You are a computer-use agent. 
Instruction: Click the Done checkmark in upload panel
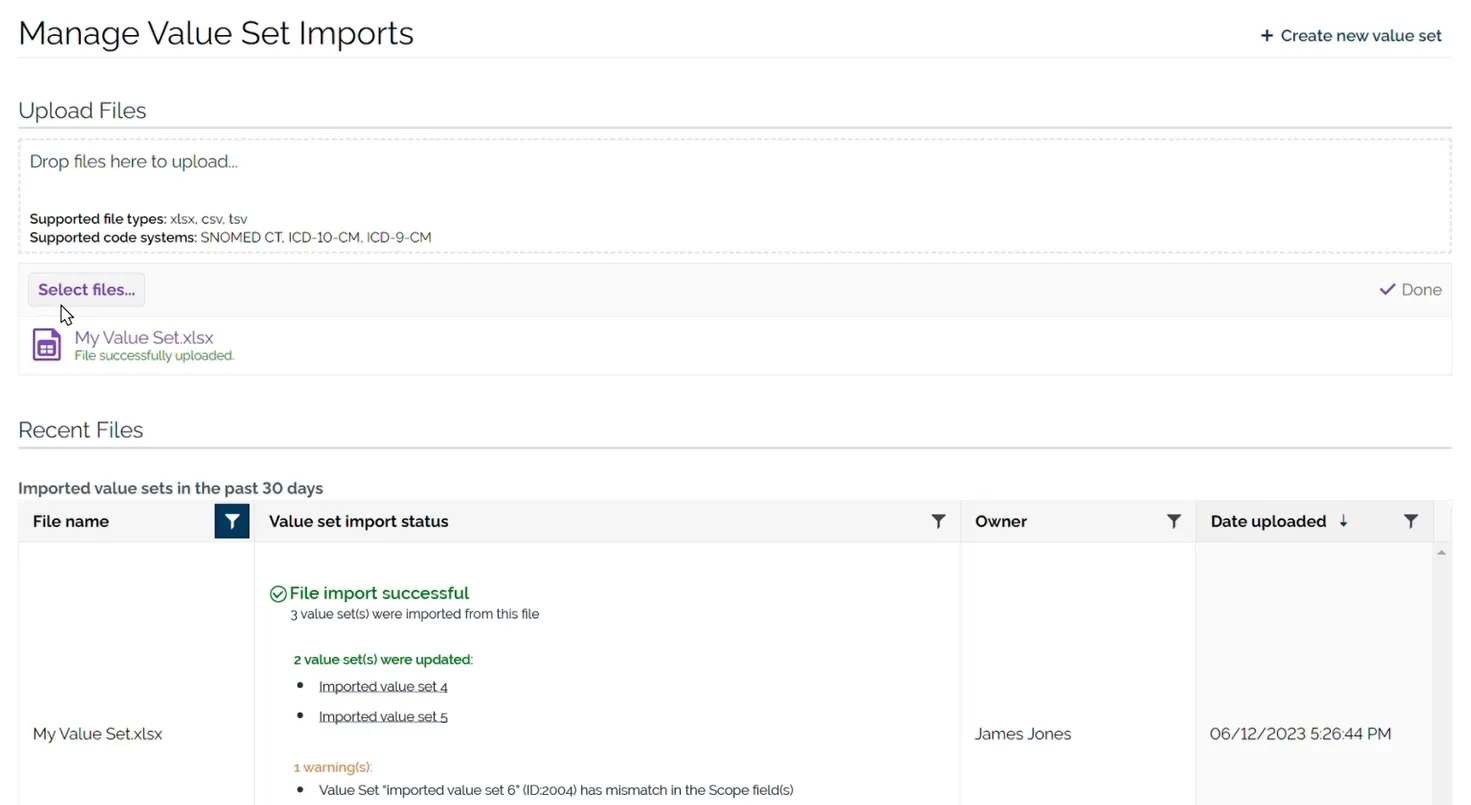(x=1387, y=290)
